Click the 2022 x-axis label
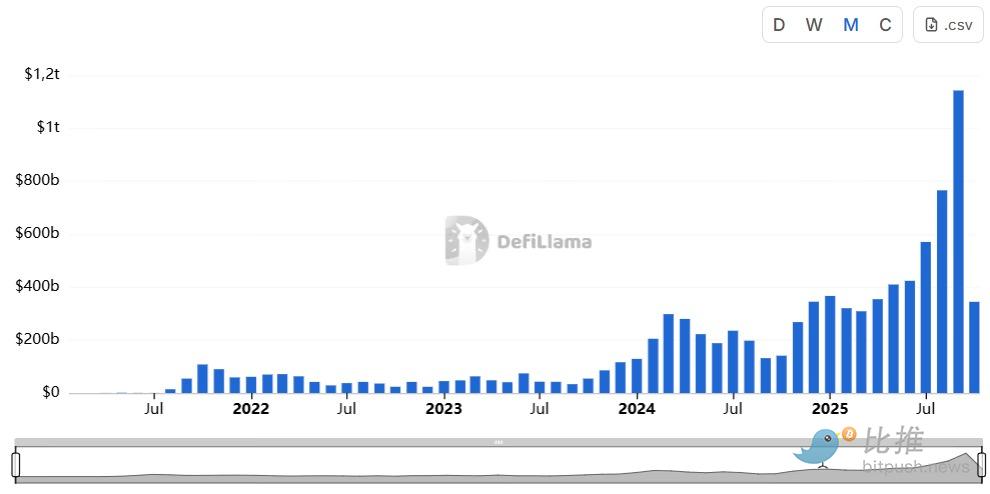990x494 pixels. (x=250, y=408)
